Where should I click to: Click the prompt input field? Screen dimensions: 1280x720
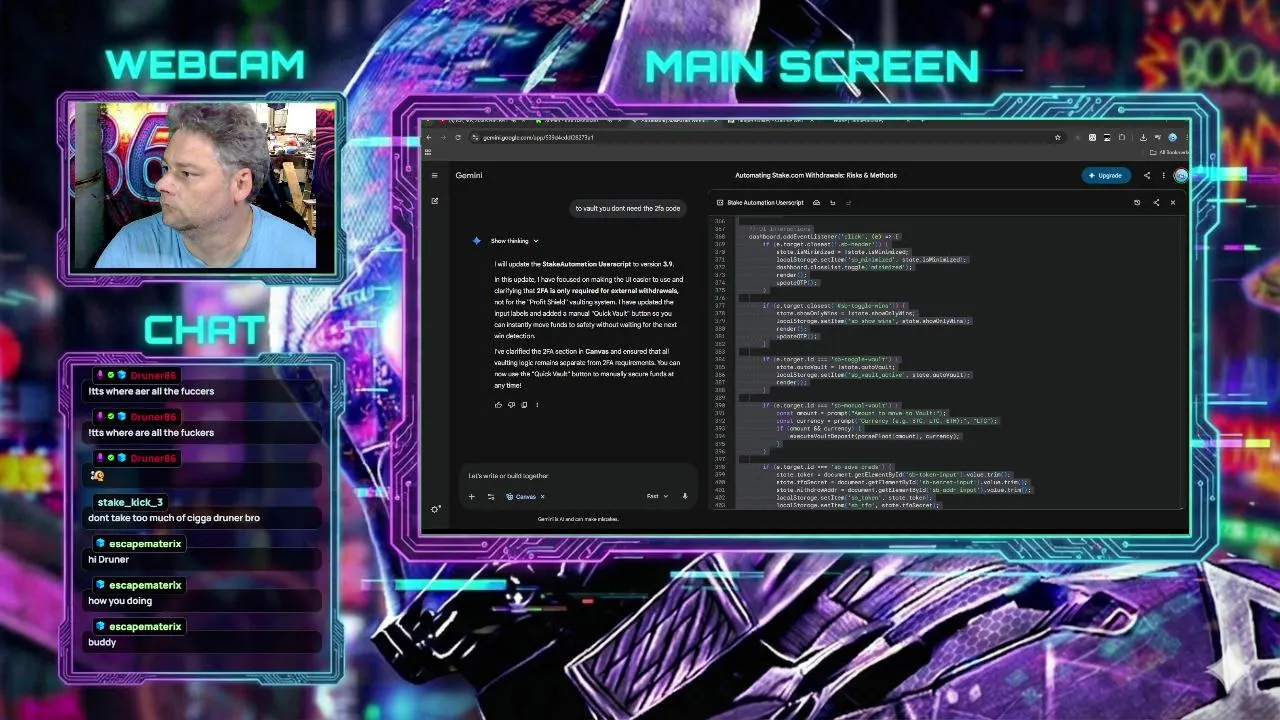[x=580, y=476]
